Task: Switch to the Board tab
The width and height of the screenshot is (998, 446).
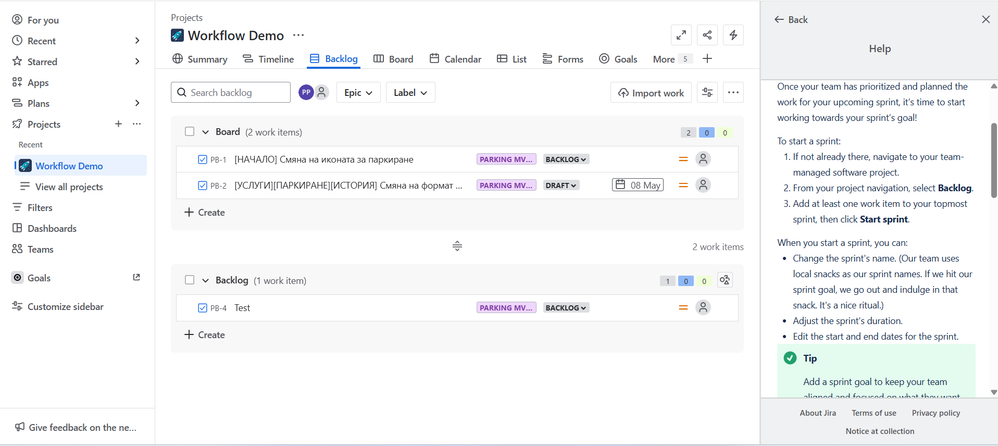Action: [x=393, y=59]
